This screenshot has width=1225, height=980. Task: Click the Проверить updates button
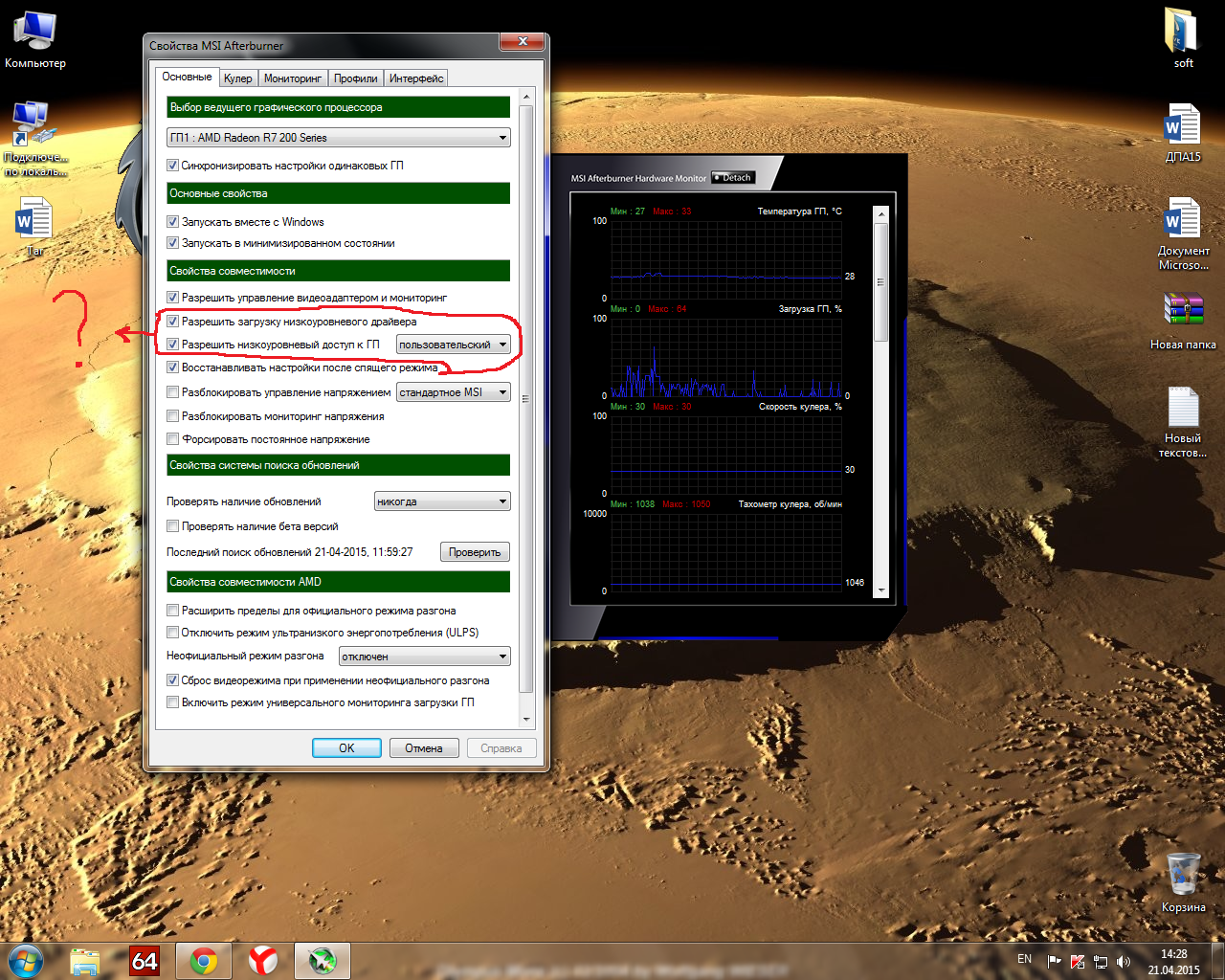(x=475, y=552)
